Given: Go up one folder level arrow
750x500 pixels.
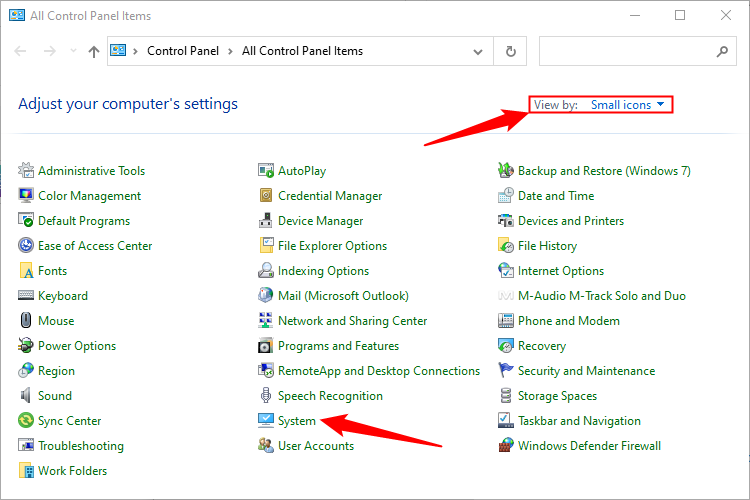Looking at the screenshot, I should point(94,51).
